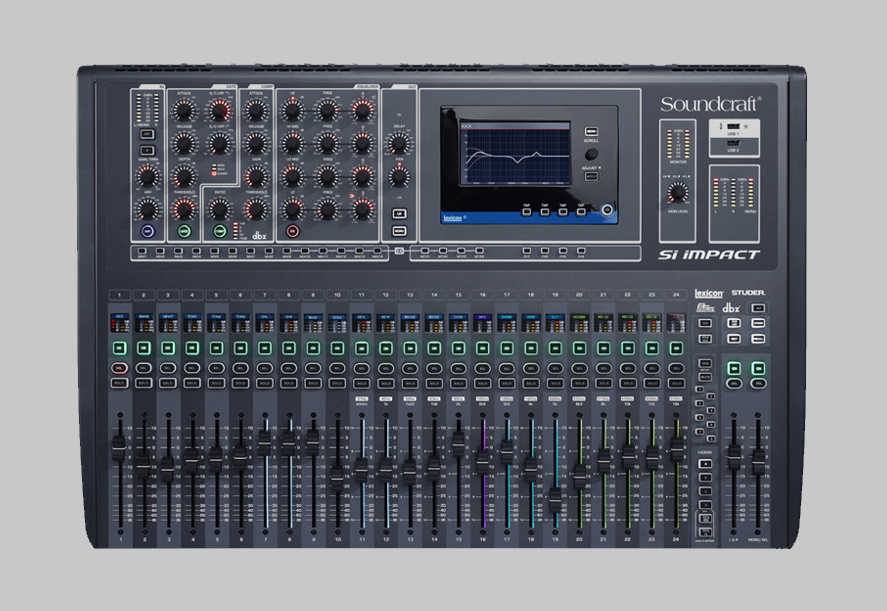
Task: Open mute group setup with the MUTE button
Action: coord(705,377)
